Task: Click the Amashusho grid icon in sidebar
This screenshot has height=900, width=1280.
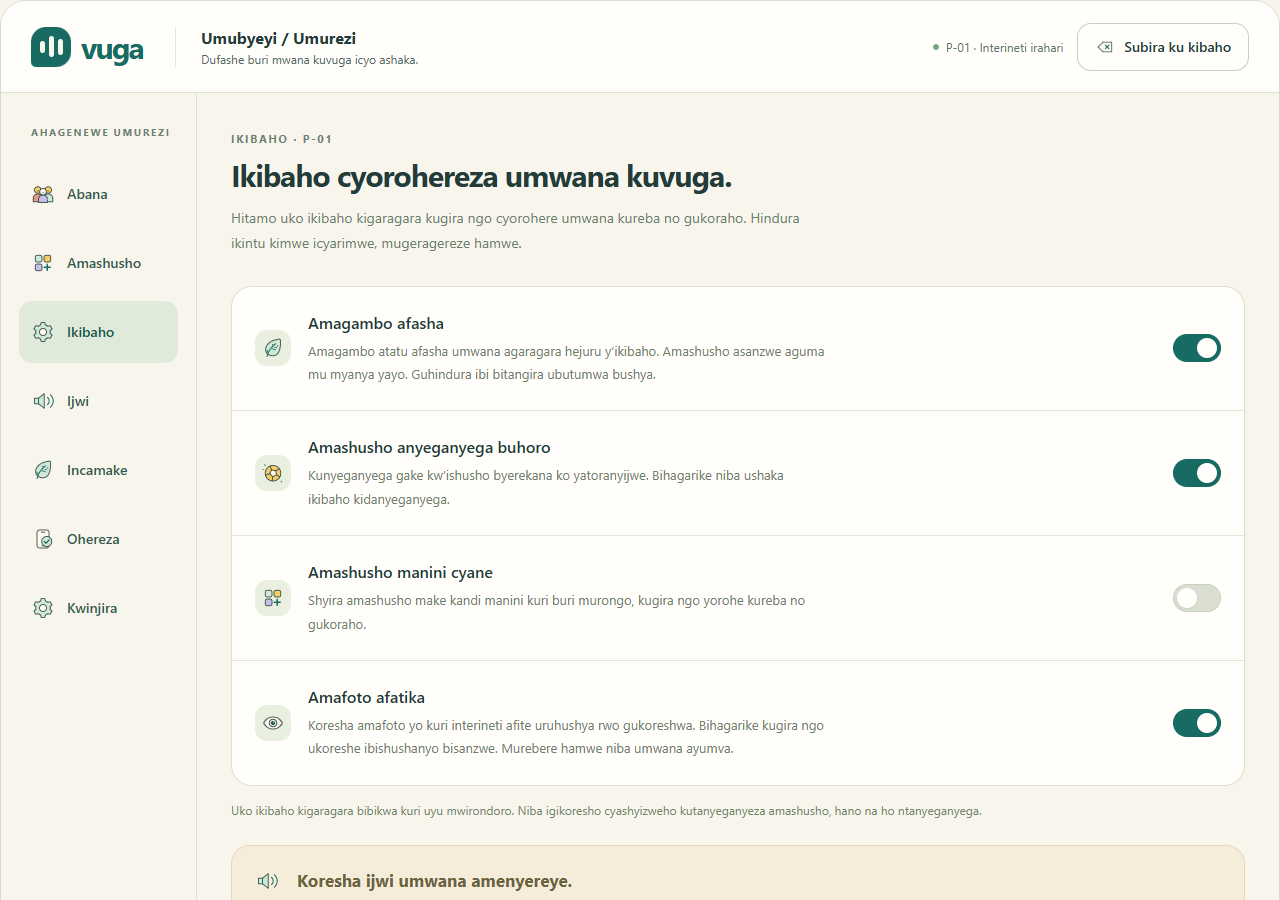Action: point(43,263)
